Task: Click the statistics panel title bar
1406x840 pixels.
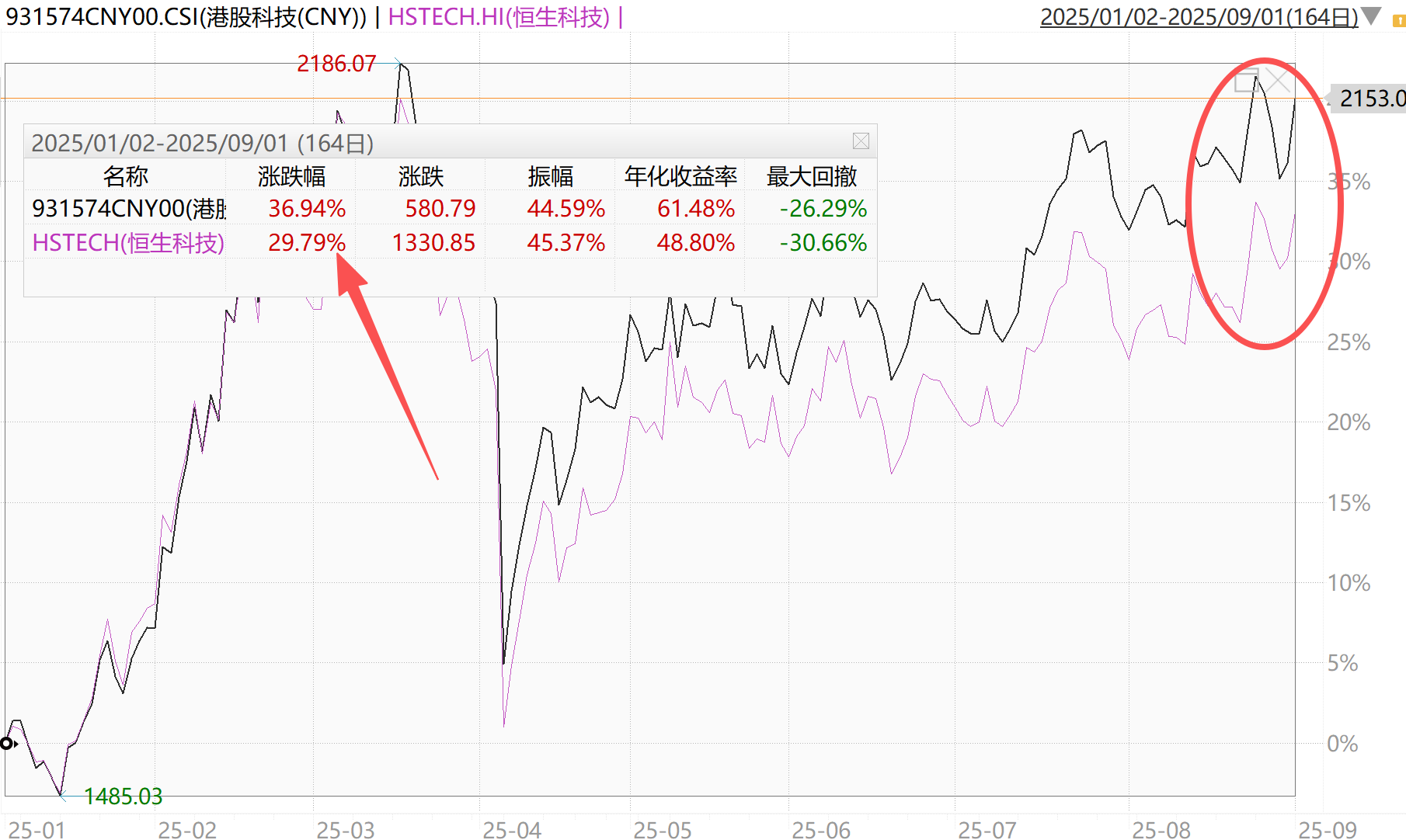Action: [435, 143]
